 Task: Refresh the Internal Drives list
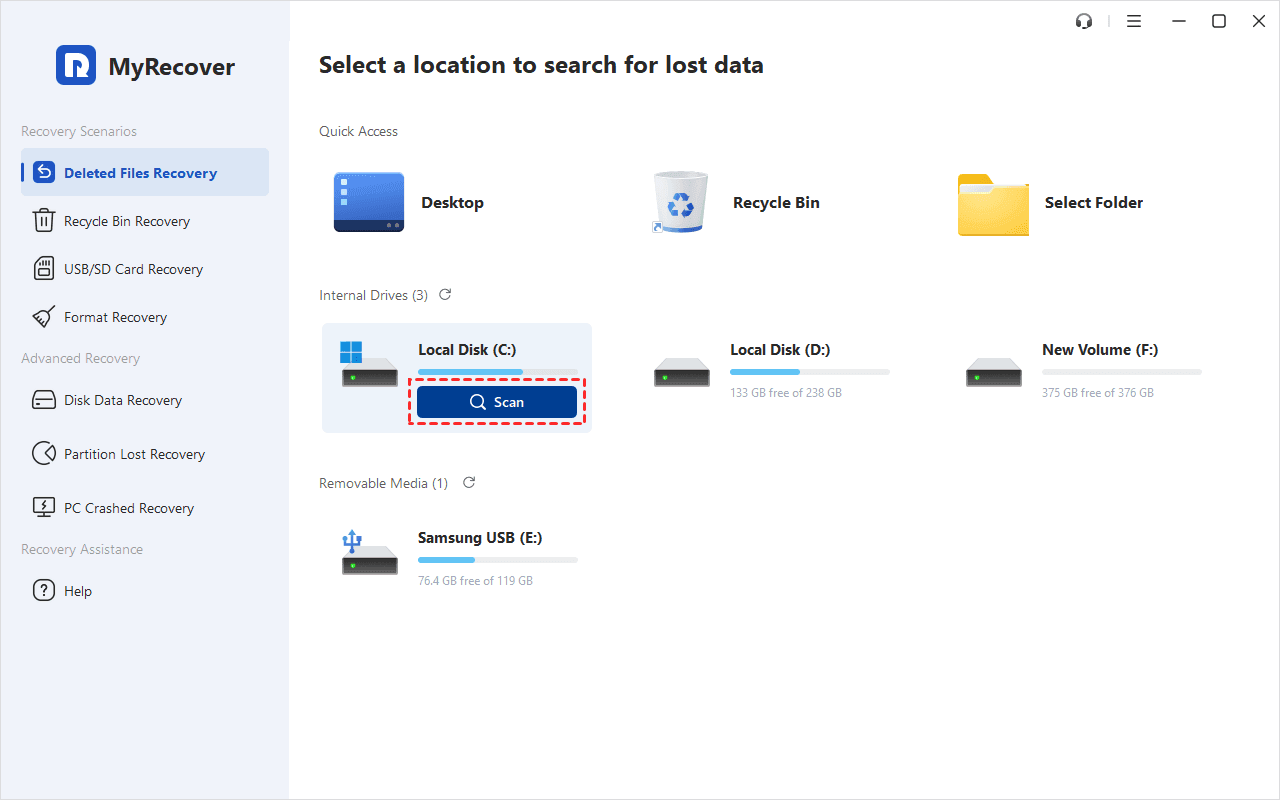[444, 294]
